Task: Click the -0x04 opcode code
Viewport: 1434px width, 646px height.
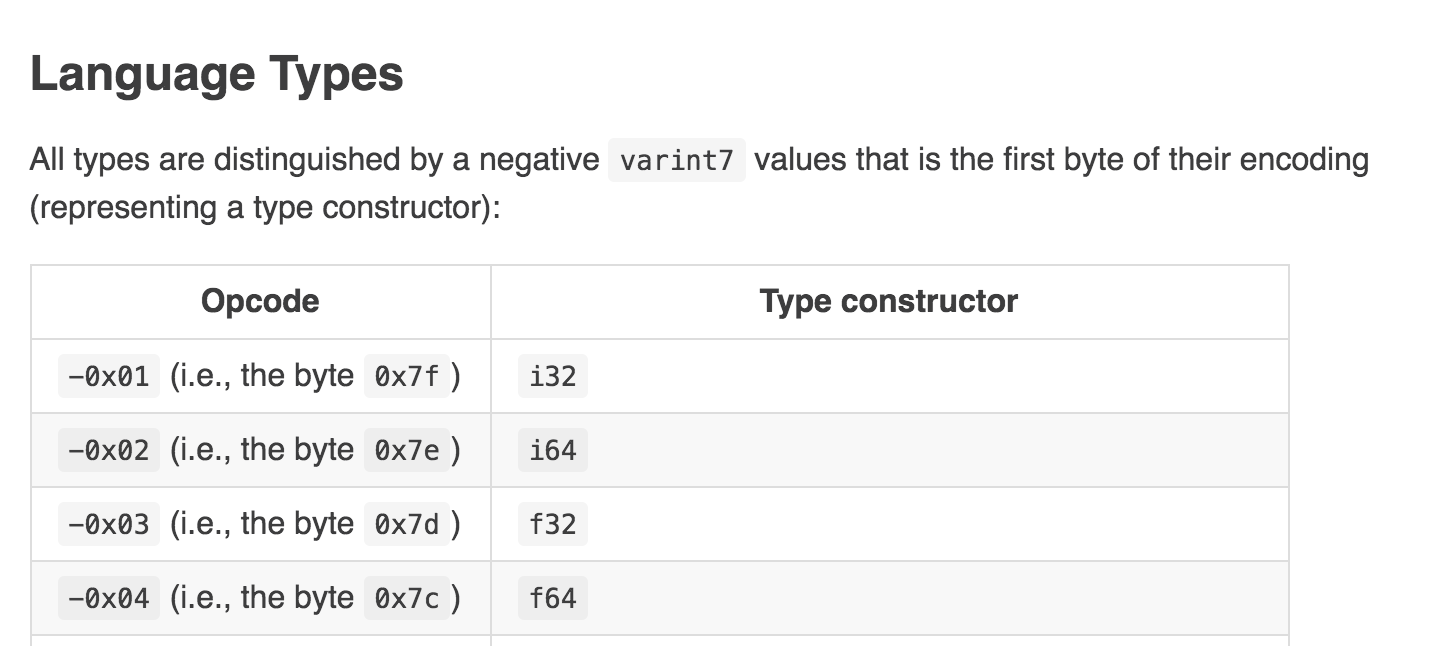Action: (x=109, y=598)
